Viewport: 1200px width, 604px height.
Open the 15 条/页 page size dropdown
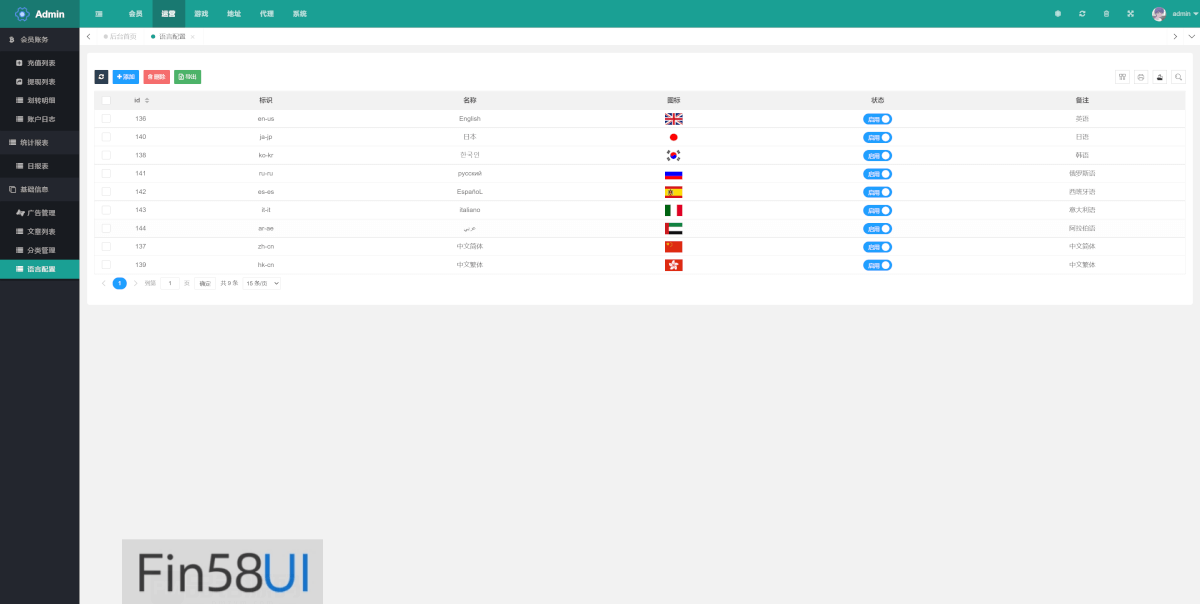[x=263, y=283]
